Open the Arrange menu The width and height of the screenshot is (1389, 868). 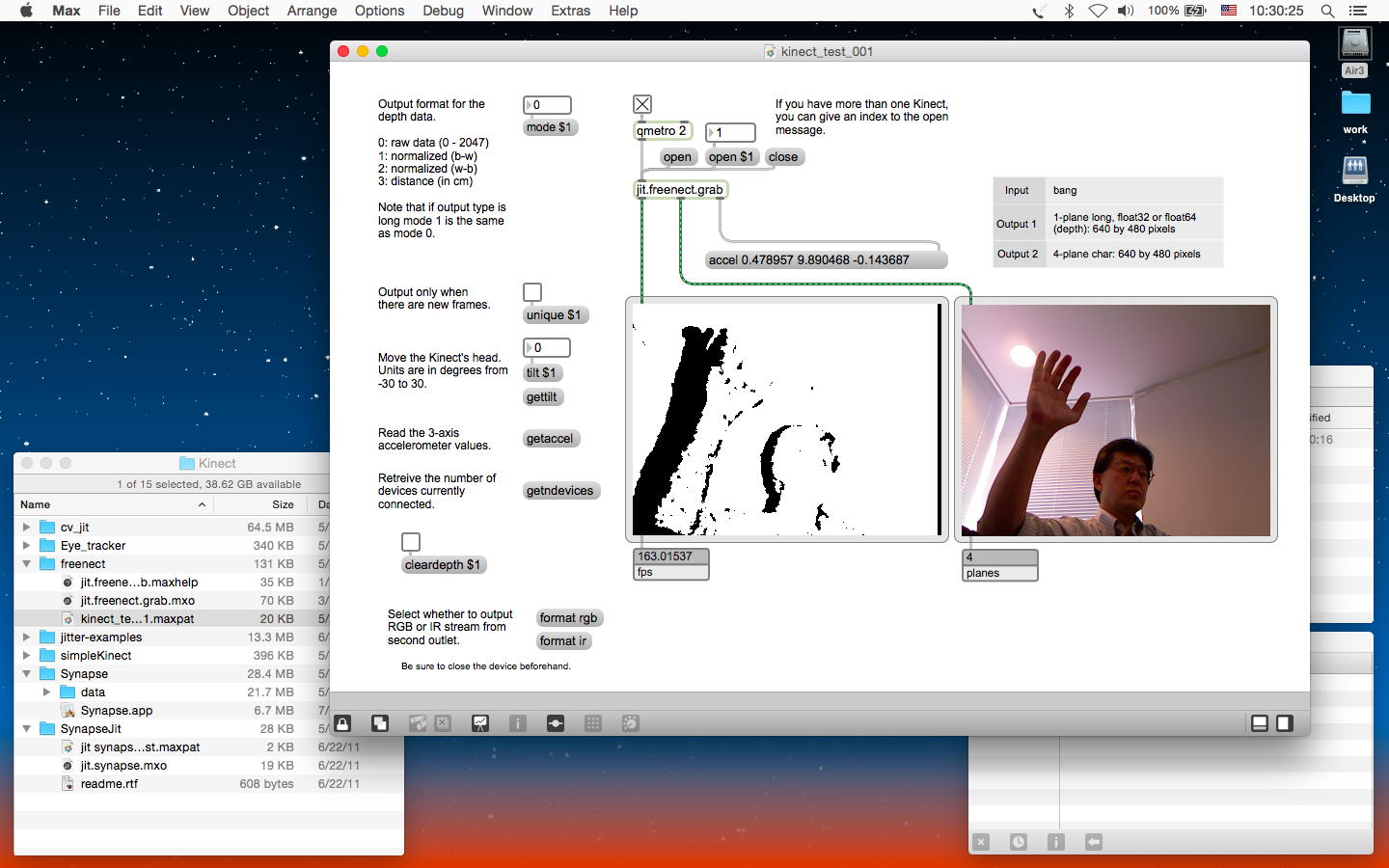(x=312, y=11)
